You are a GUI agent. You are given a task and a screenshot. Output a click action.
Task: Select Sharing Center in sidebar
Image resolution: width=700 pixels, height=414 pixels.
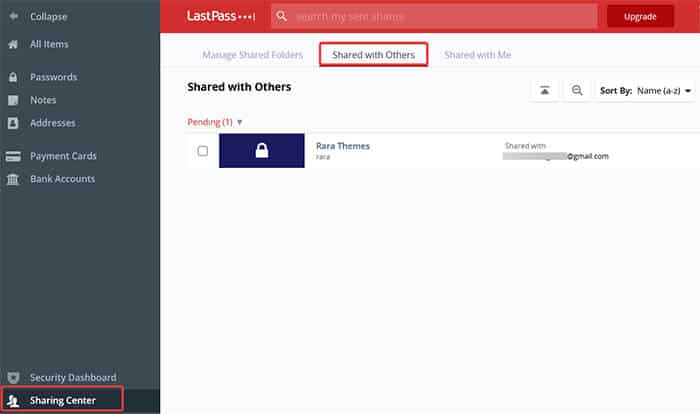(x=62, y=401)
